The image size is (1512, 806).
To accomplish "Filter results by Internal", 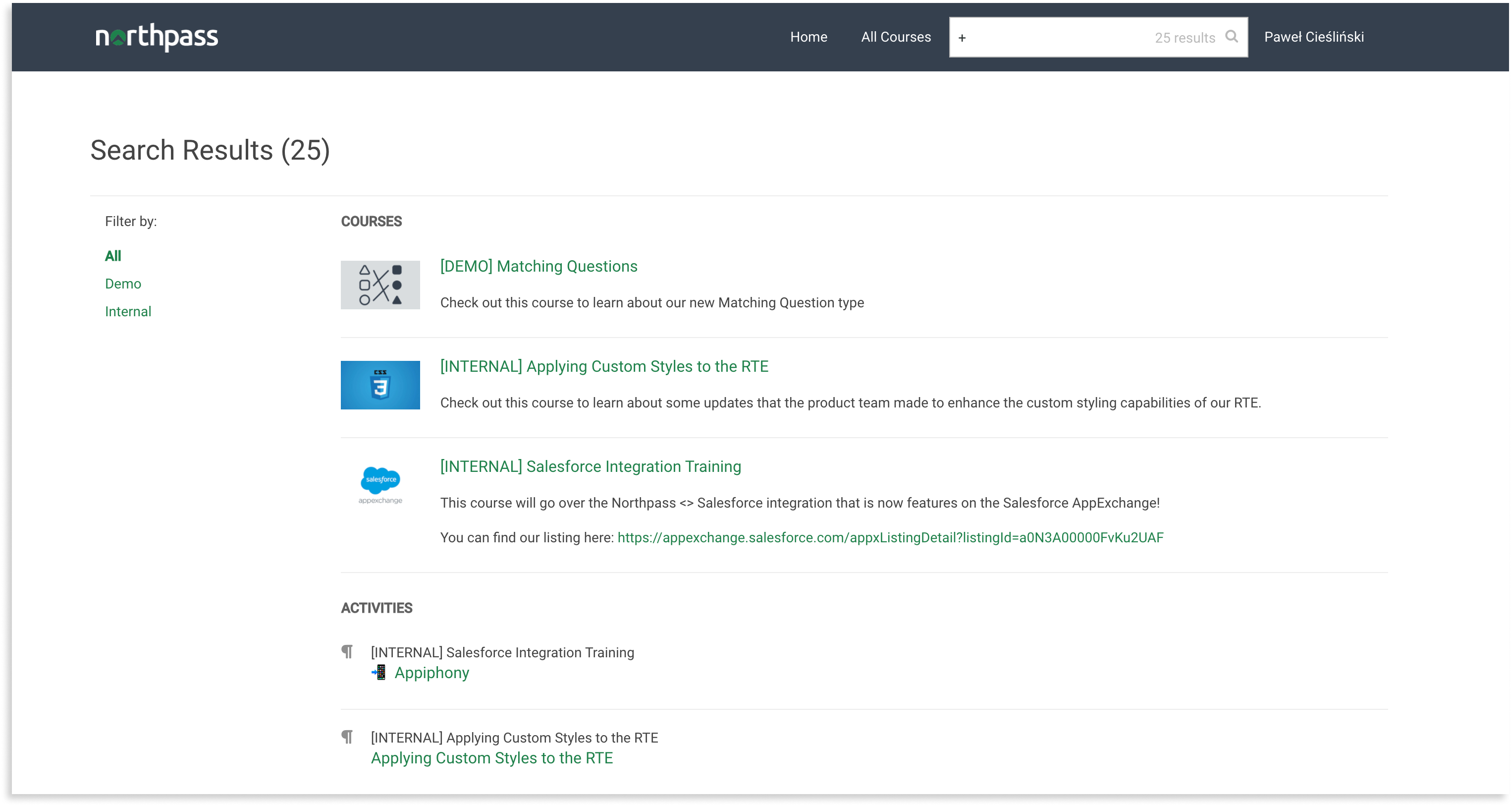I will (x=128, y=311).
